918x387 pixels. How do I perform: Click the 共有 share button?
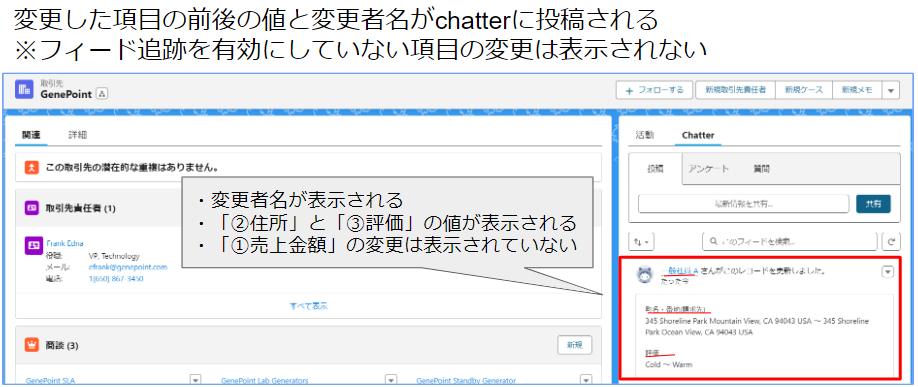(874, 204)
